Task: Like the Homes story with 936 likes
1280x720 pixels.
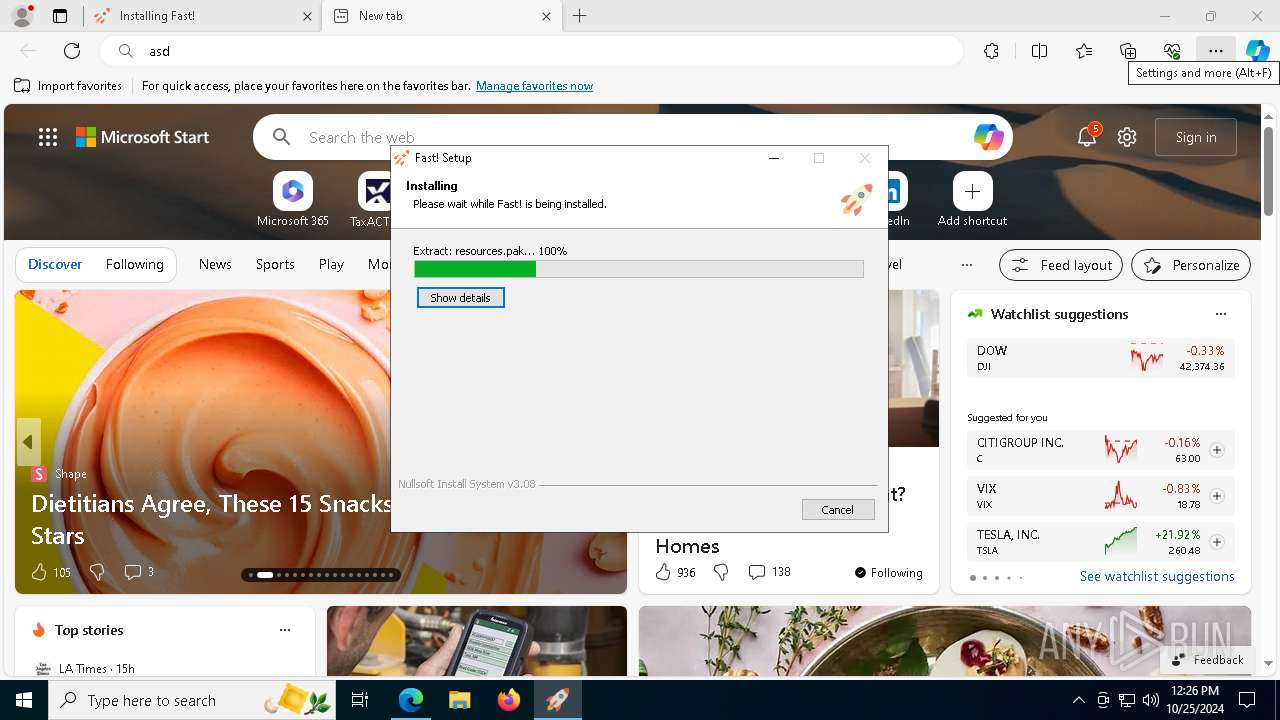Action: point(662,572)
